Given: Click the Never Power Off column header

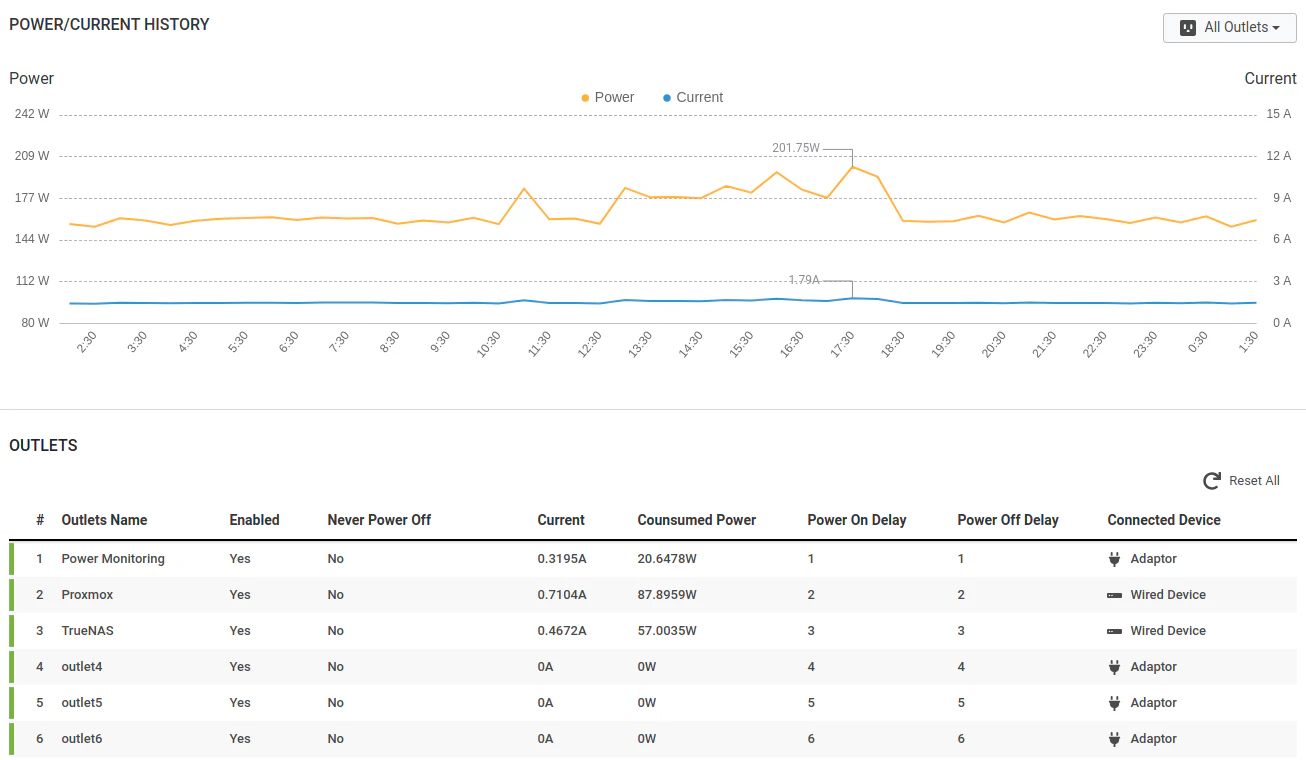Looking at the screenshot, I should pos(379,520).
